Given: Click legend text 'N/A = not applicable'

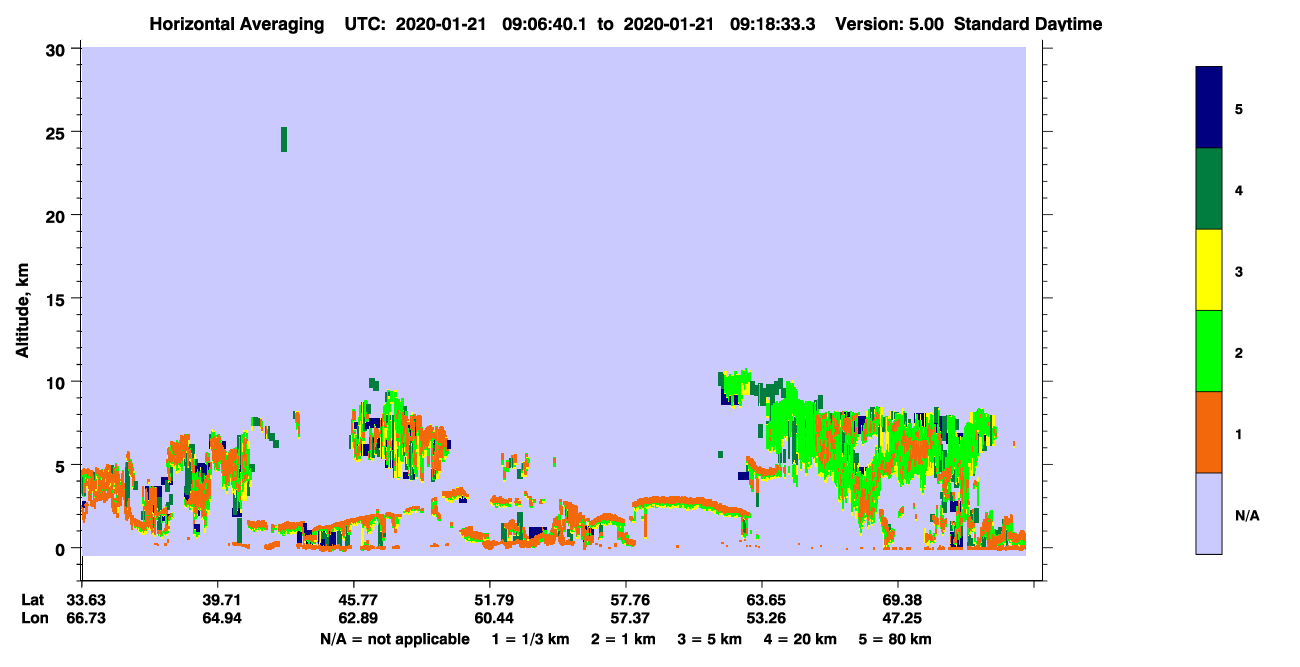Looking at the screenshot, I should [x=394, y=639].
